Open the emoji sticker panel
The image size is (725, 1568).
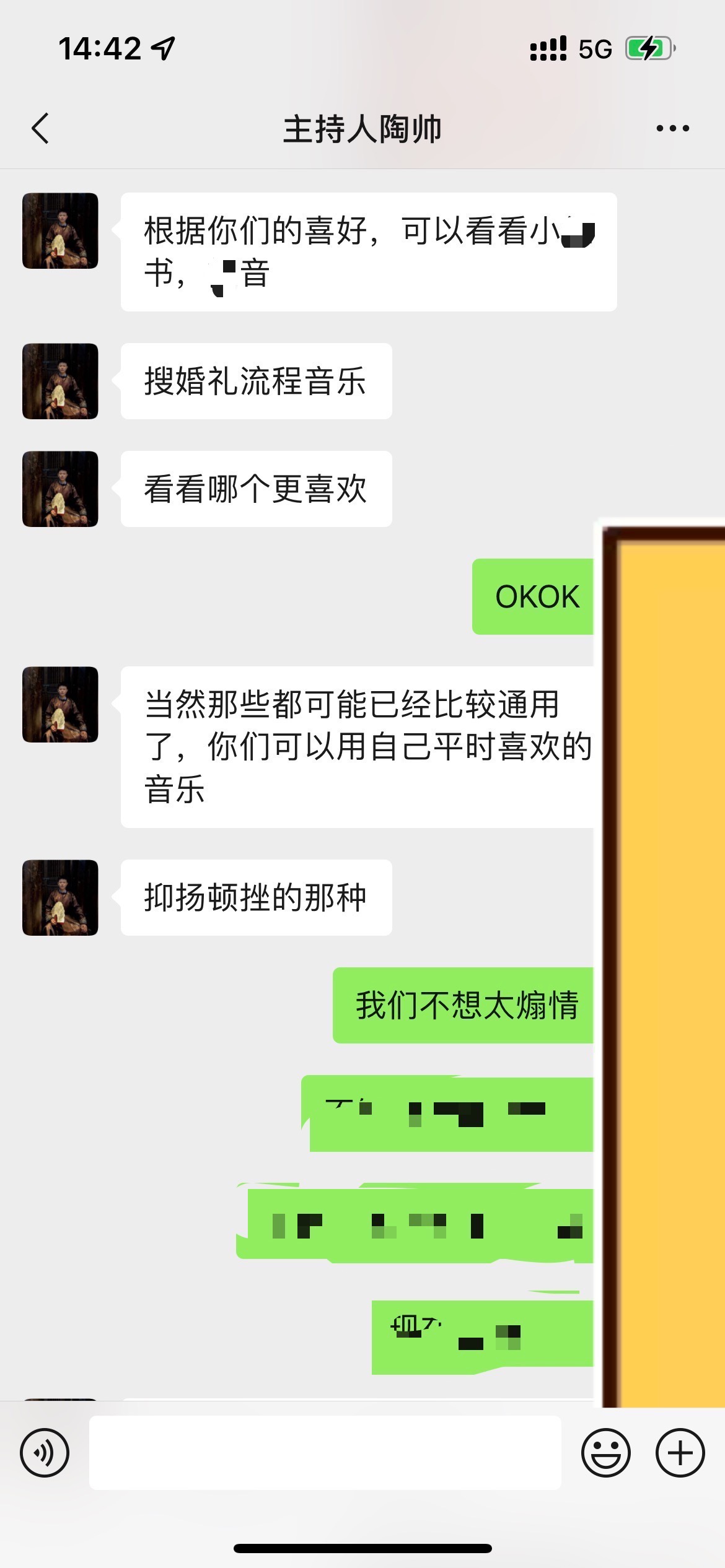[x=605, y=1452]
